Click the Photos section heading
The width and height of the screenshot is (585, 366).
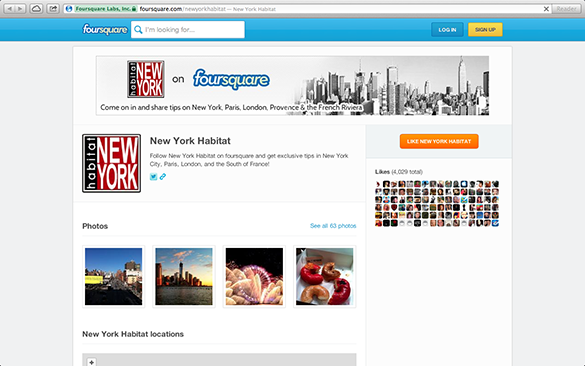pos(95,226)
